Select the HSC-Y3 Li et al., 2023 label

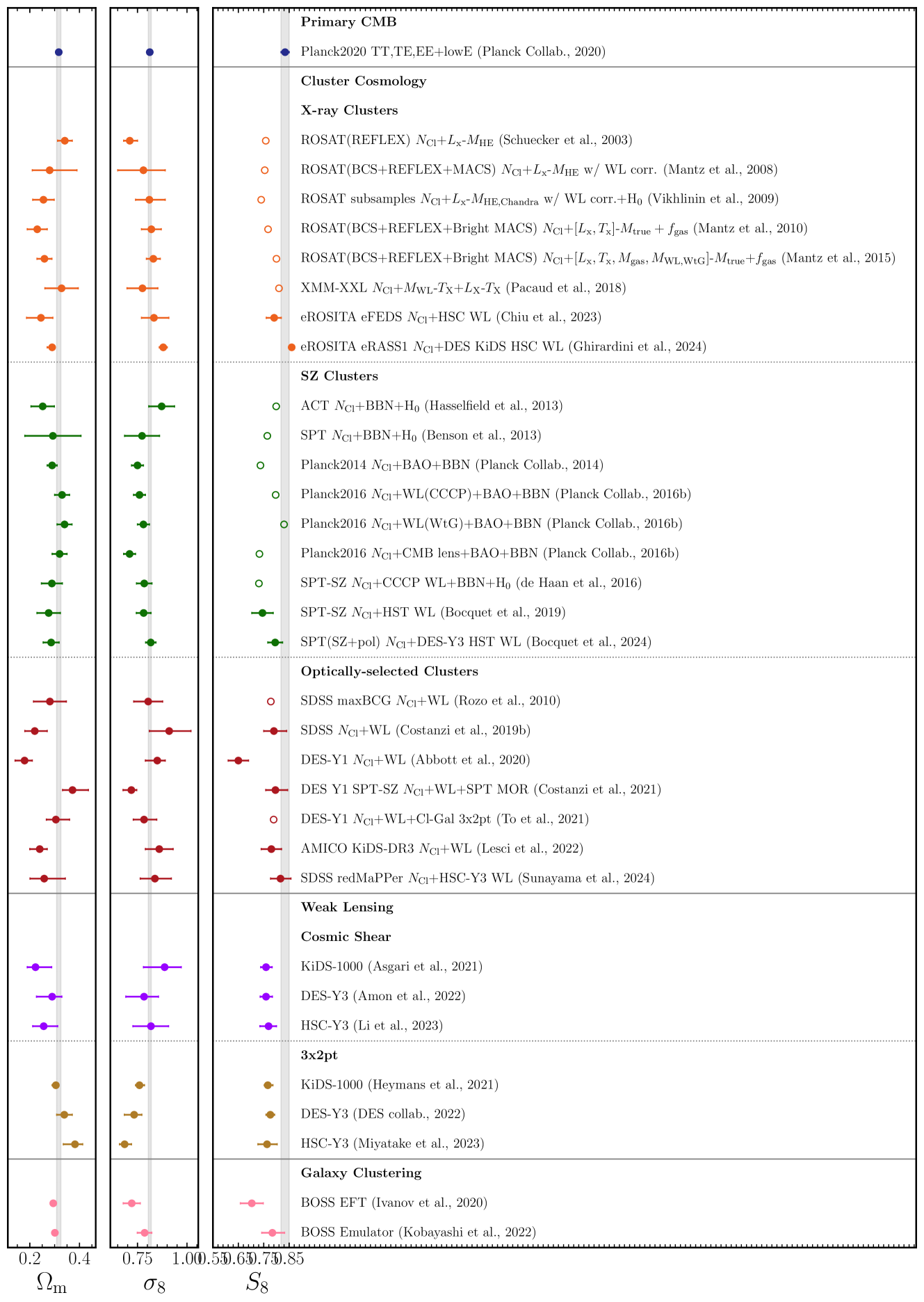[x=372, y=1026]
